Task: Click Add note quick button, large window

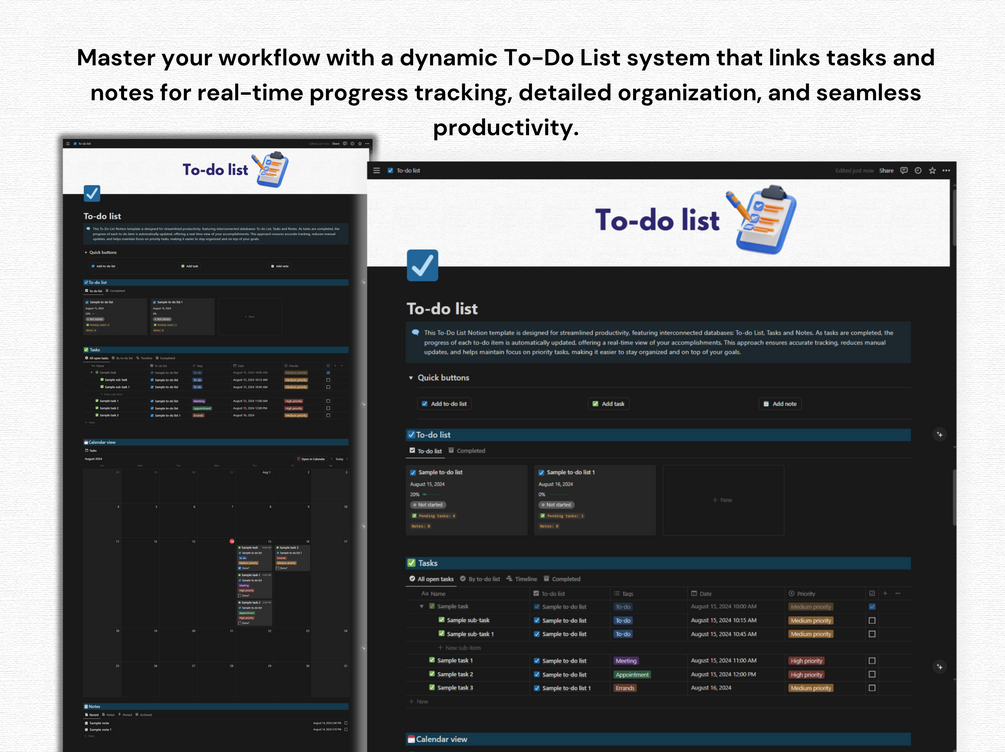Action: click(x=780, y=404)
